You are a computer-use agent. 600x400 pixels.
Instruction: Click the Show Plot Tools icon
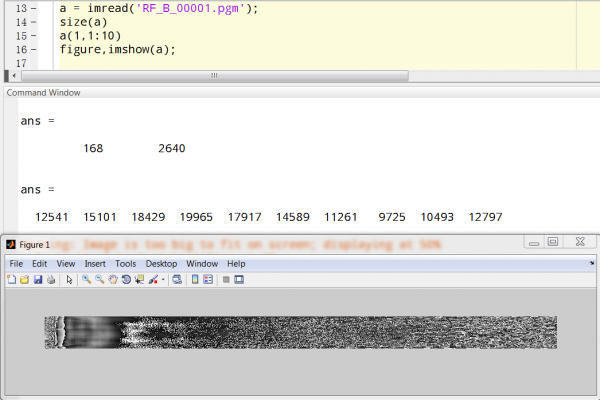pyautogui.click(x=239, y=280)
